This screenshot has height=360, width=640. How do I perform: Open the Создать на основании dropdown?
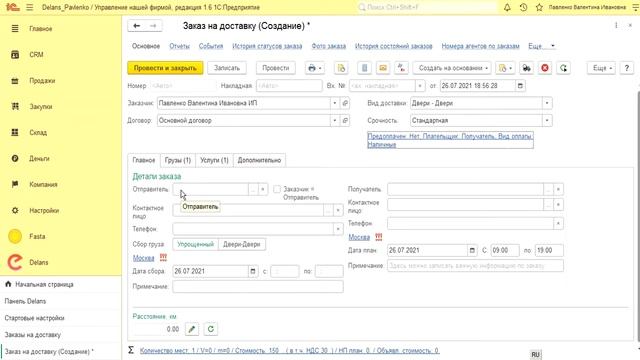click(x=452, y=68)
